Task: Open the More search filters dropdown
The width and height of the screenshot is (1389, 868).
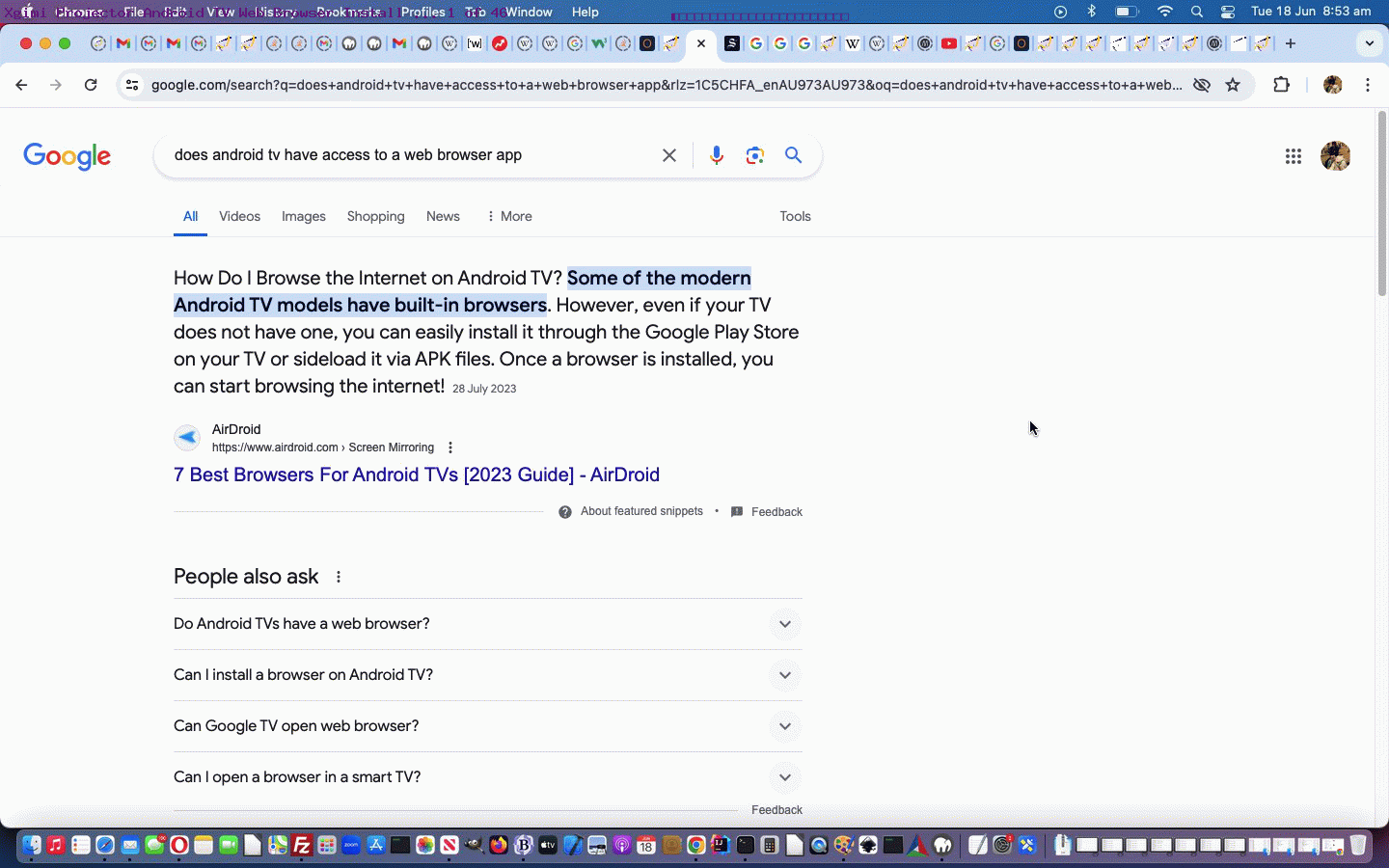Action: [x=509, y=216]
